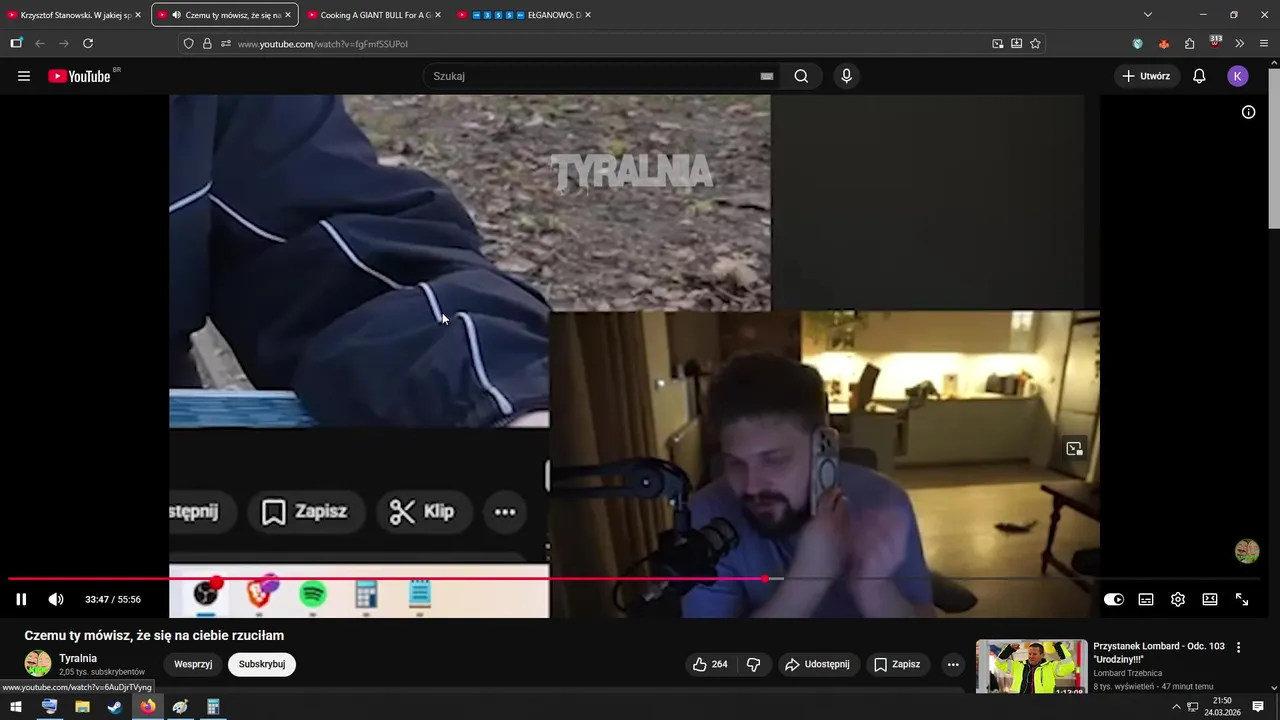This screenshot has height=720, width=1280.
Task: Click the Wesprzyj button
Action: [x=193, y=664]
